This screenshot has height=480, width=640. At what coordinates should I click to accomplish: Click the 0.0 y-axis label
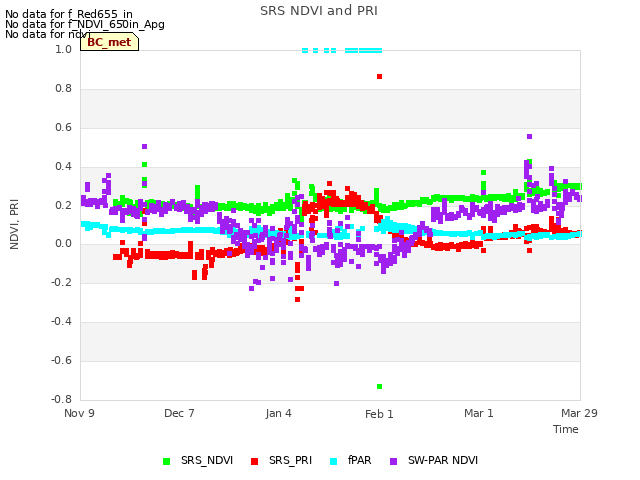pos(63,244)
